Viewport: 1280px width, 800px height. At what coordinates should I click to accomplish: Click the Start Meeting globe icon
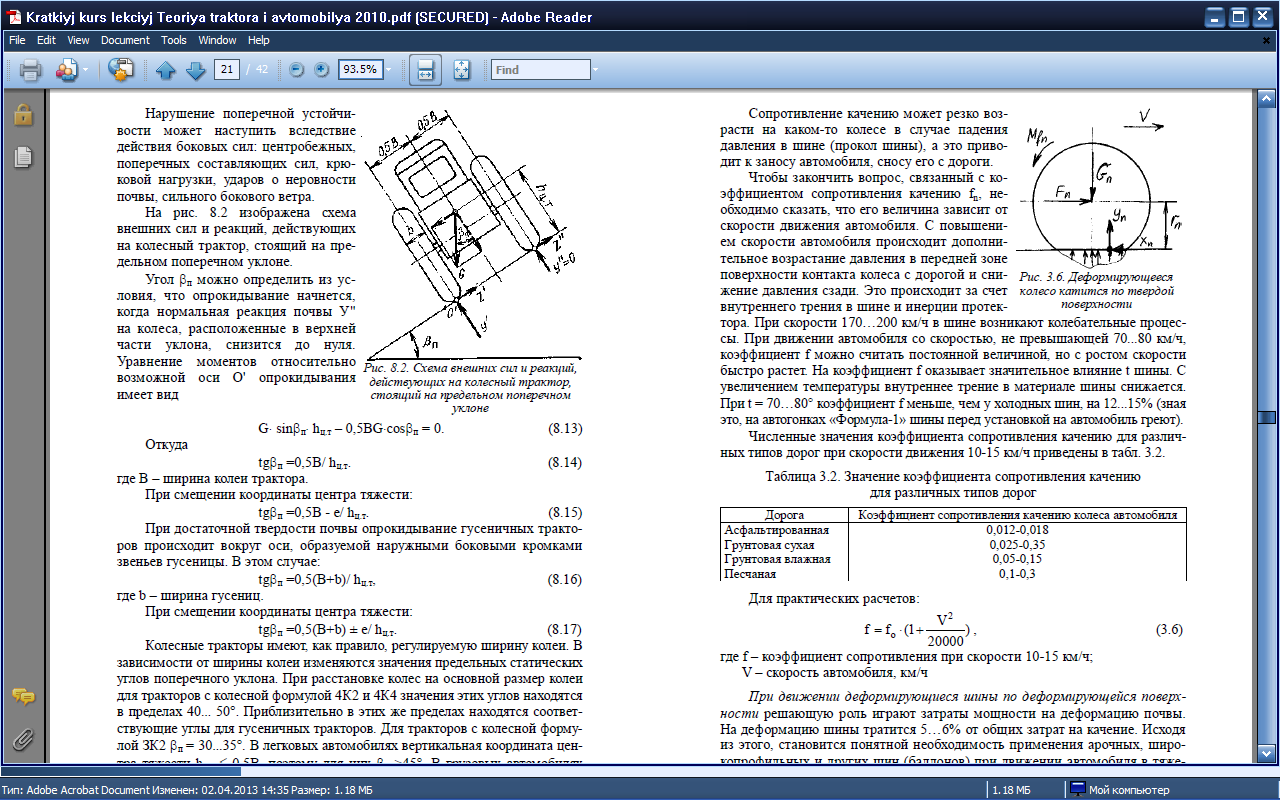click(121, 70)
